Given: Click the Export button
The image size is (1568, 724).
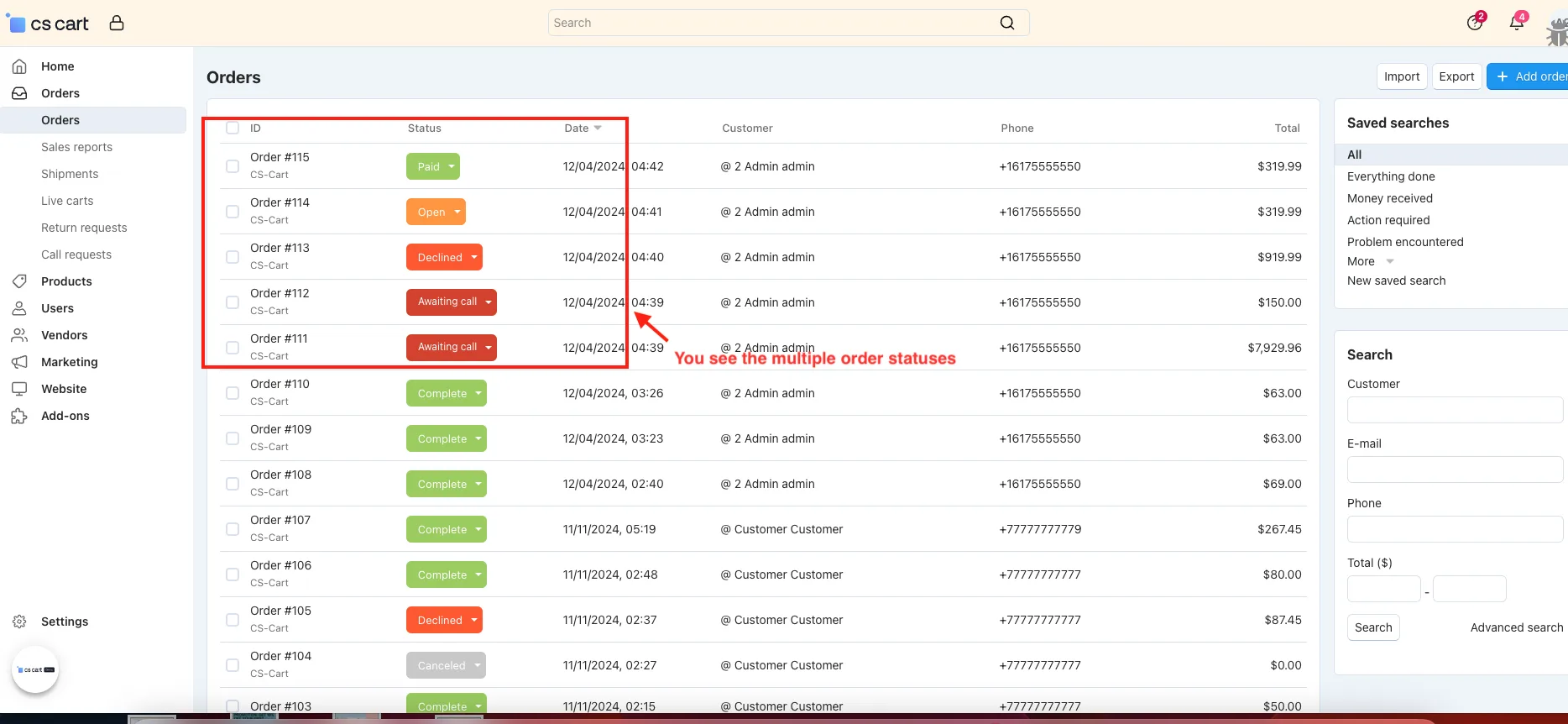Looking at the screenshot, I should tap(1456, 76).
